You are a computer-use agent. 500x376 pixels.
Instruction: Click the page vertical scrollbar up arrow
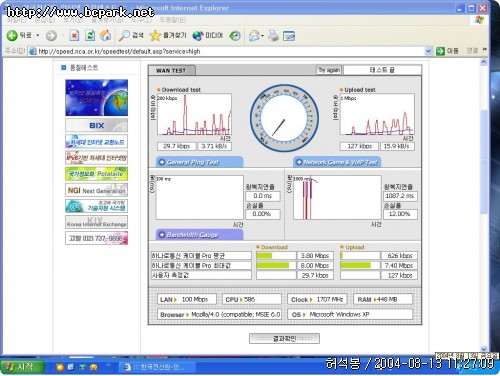(x=483, y=62)
